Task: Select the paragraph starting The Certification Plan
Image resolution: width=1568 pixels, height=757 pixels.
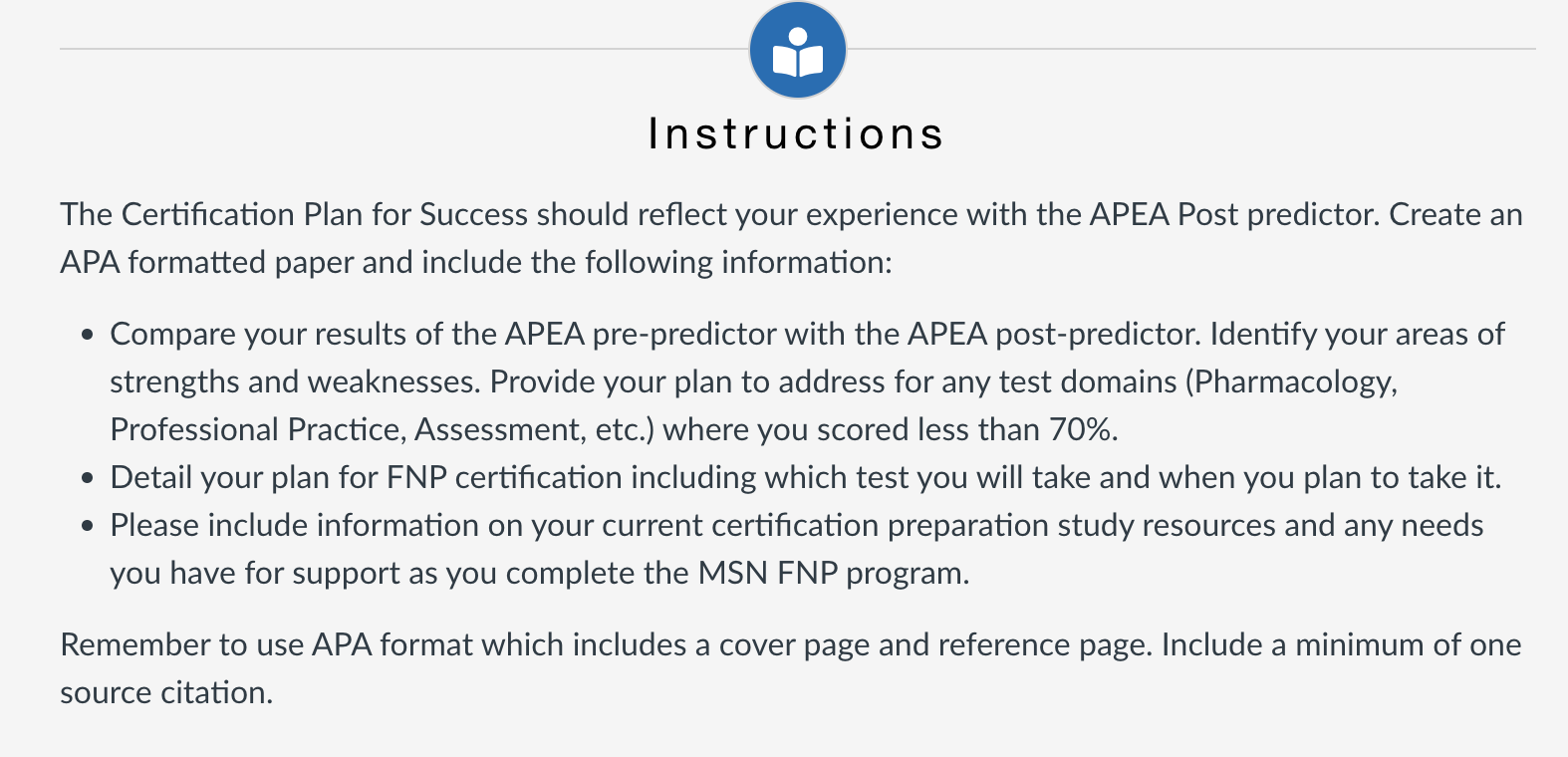Action: coord(792,238)
